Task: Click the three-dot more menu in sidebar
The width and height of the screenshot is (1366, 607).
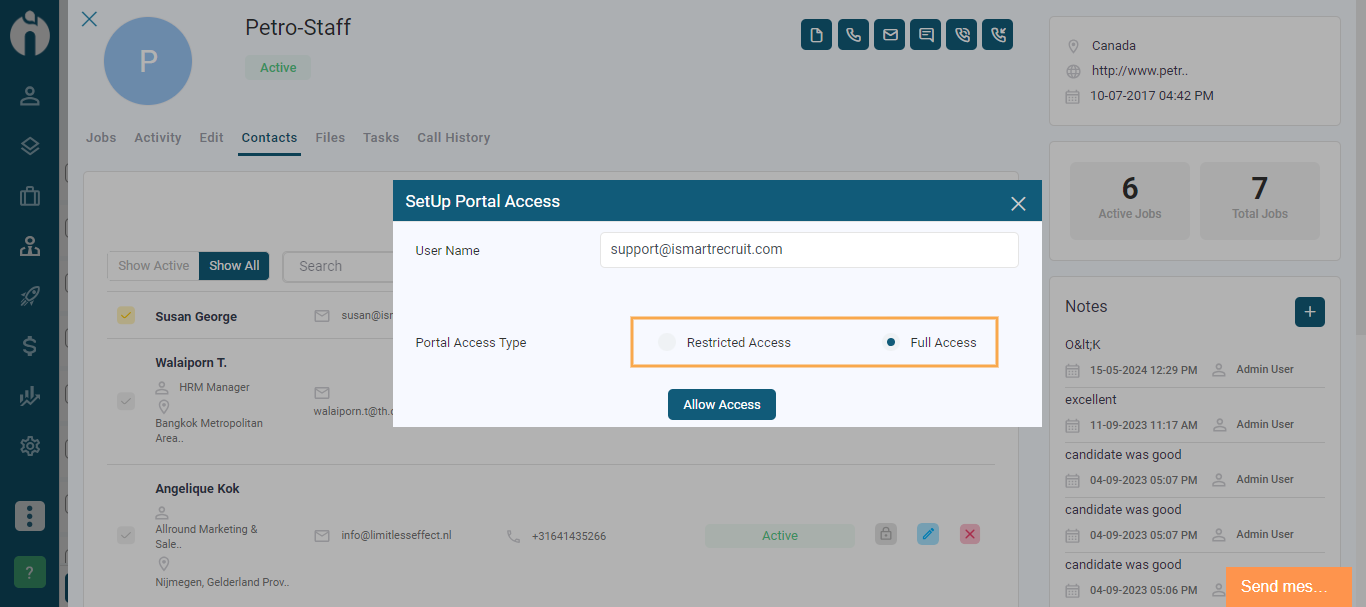Action: [30, 516]
